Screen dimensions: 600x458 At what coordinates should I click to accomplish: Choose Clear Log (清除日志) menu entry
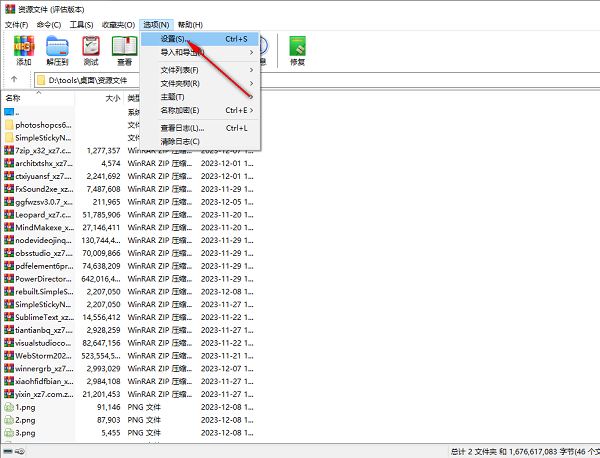click(x=200, y=142)
